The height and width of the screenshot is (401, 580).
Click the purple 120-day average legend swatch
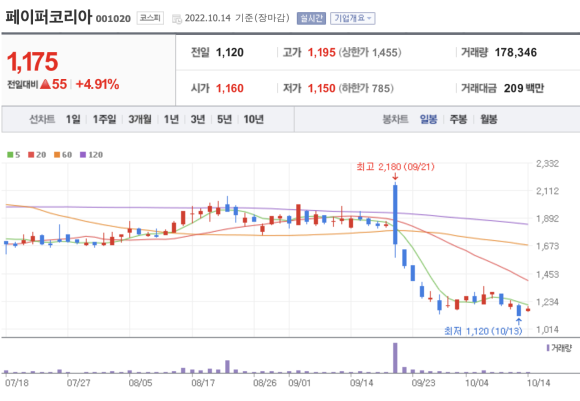[83, 155]
